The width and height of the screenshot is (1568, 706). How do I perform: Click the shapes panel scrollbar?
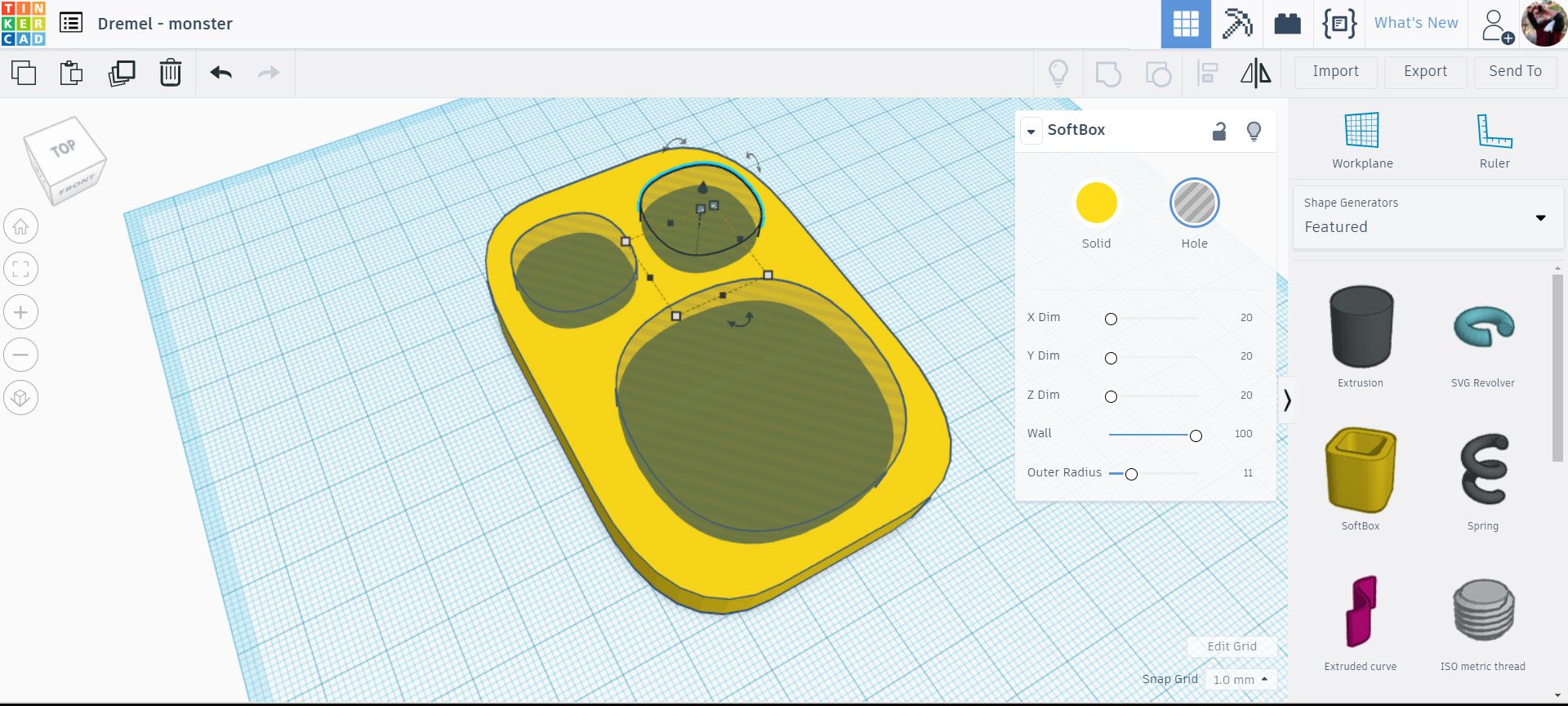coord(1557,368)
